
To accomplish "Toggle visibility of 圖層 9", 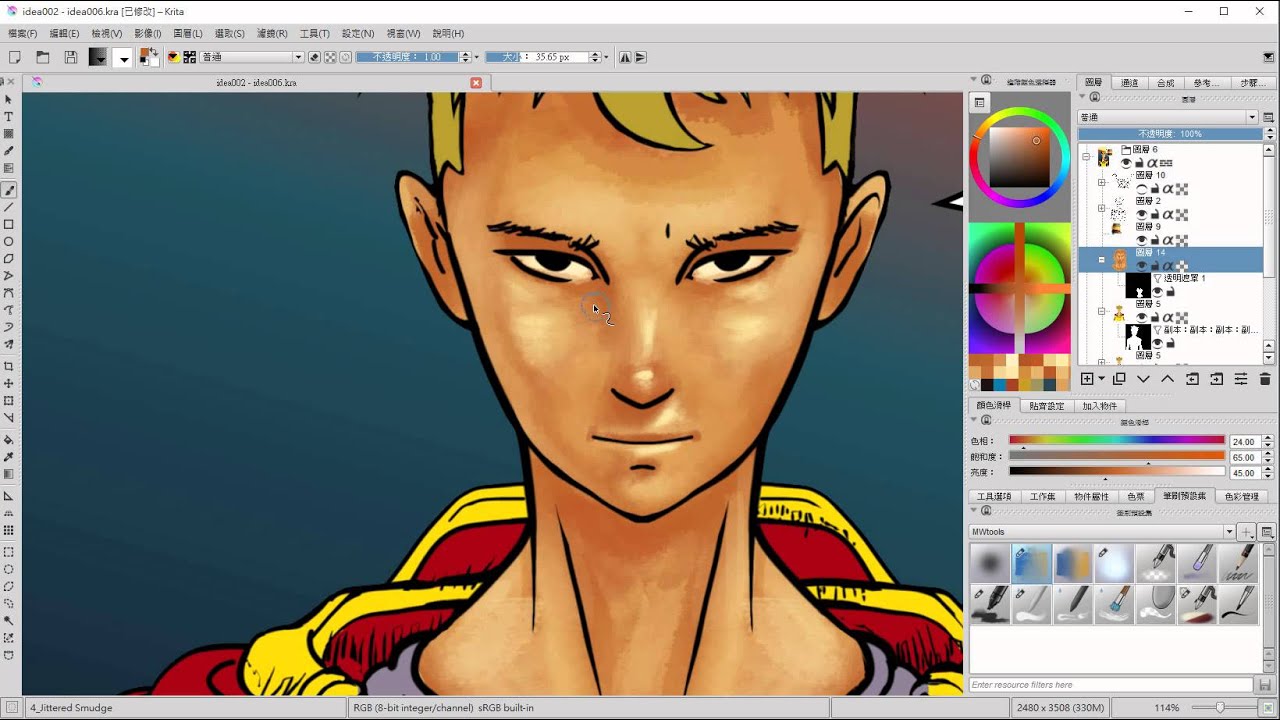I will tap(1141, 240).
